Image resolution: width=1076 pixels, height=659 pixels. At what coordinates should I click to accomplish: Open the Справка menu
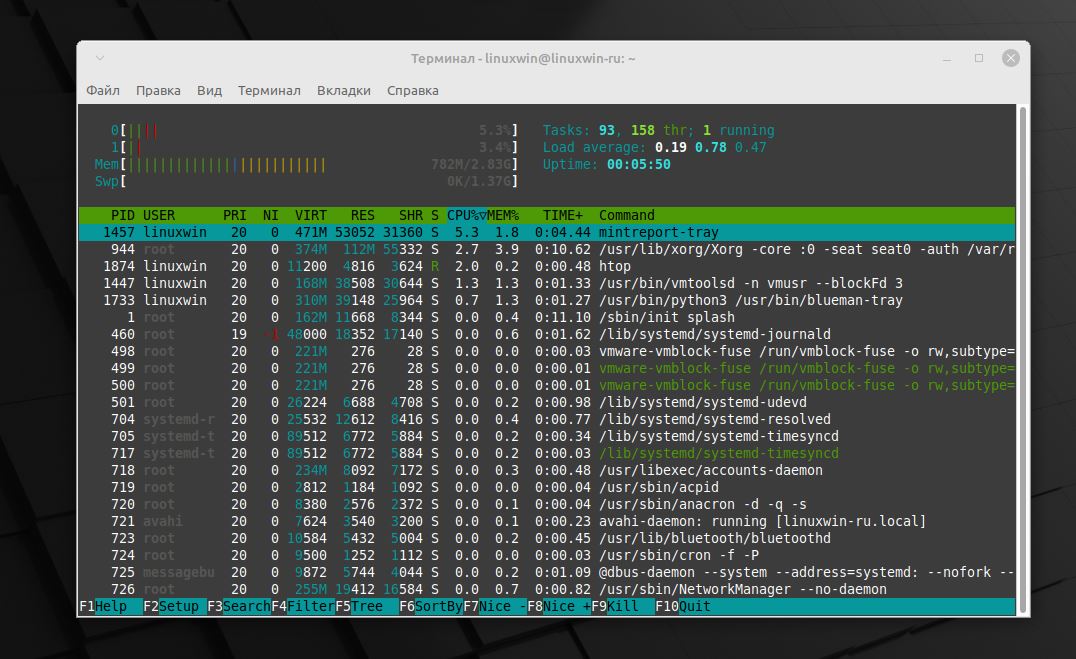point(412,91)
